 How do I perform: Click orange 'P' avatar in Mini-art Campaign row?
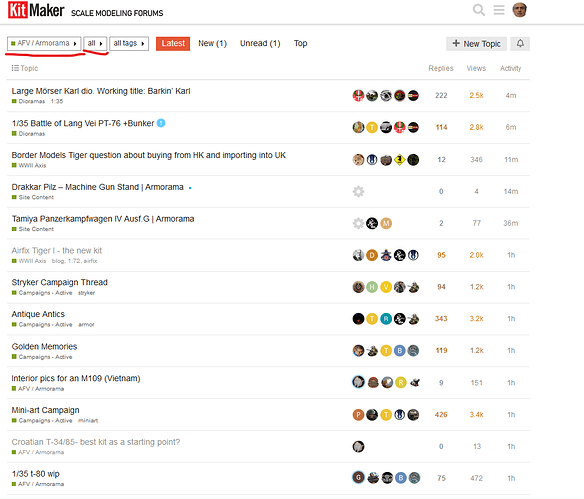pos(358,414)
